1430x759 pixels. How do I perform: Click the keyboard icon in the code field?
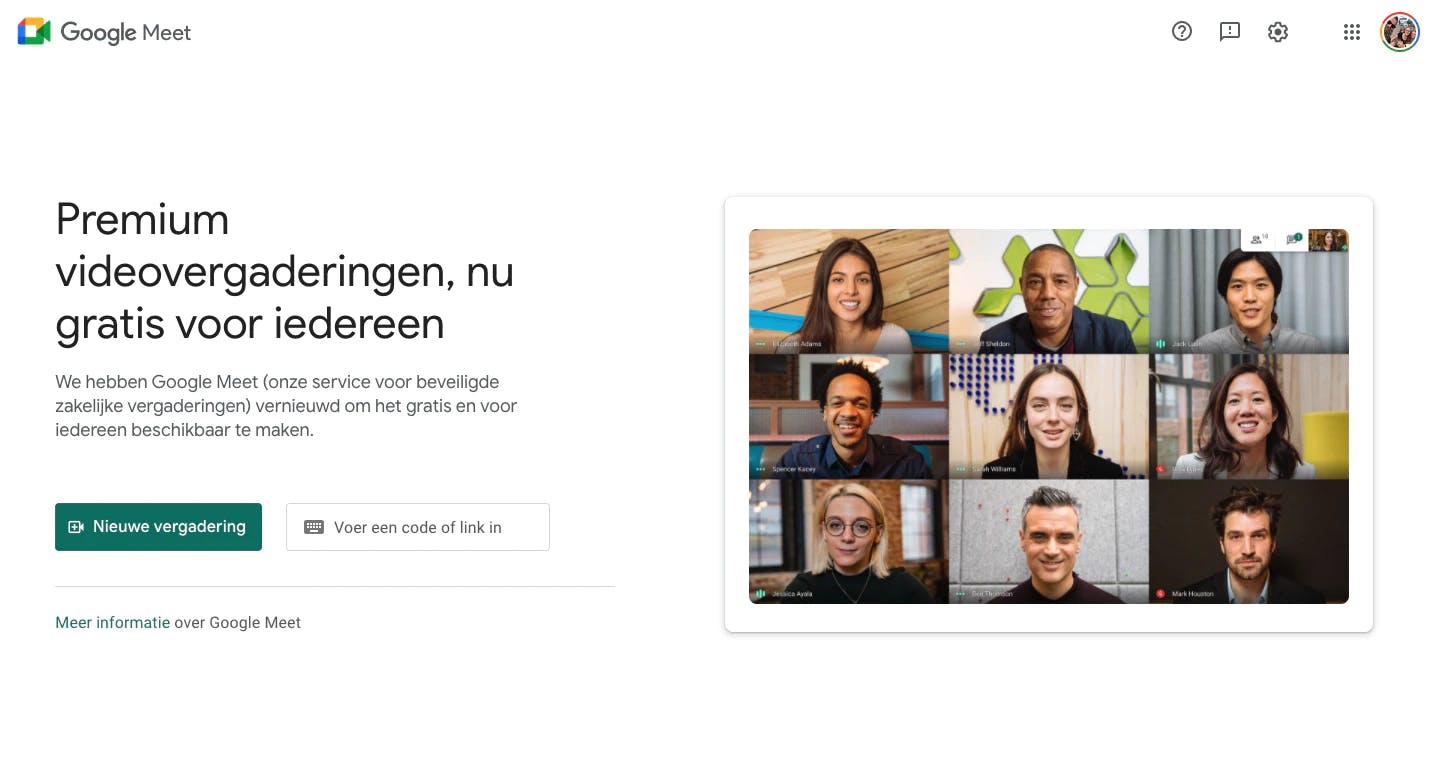(314, 527)
